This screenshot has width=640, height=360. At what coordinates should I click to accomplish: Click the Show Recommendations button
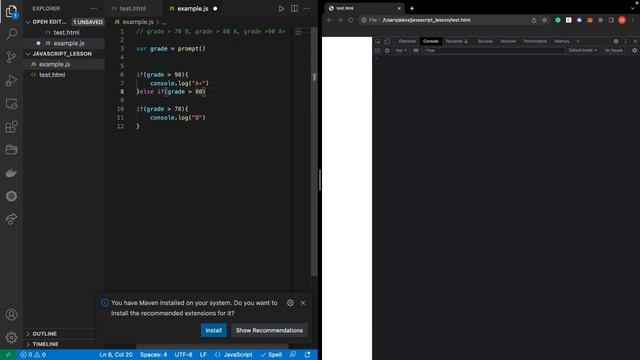point(269,330)
